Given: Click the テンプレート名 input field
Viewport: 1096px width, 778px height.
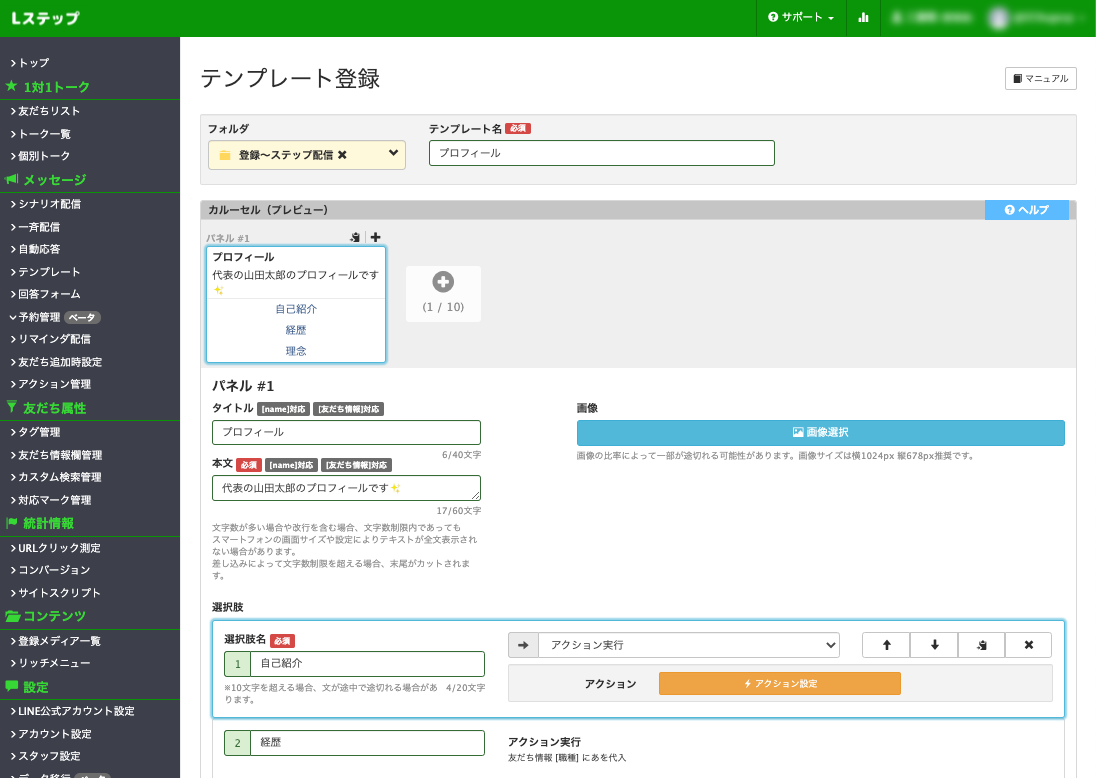Looking at the screenshot, I should pyautogui.click(x=601, y=153).
